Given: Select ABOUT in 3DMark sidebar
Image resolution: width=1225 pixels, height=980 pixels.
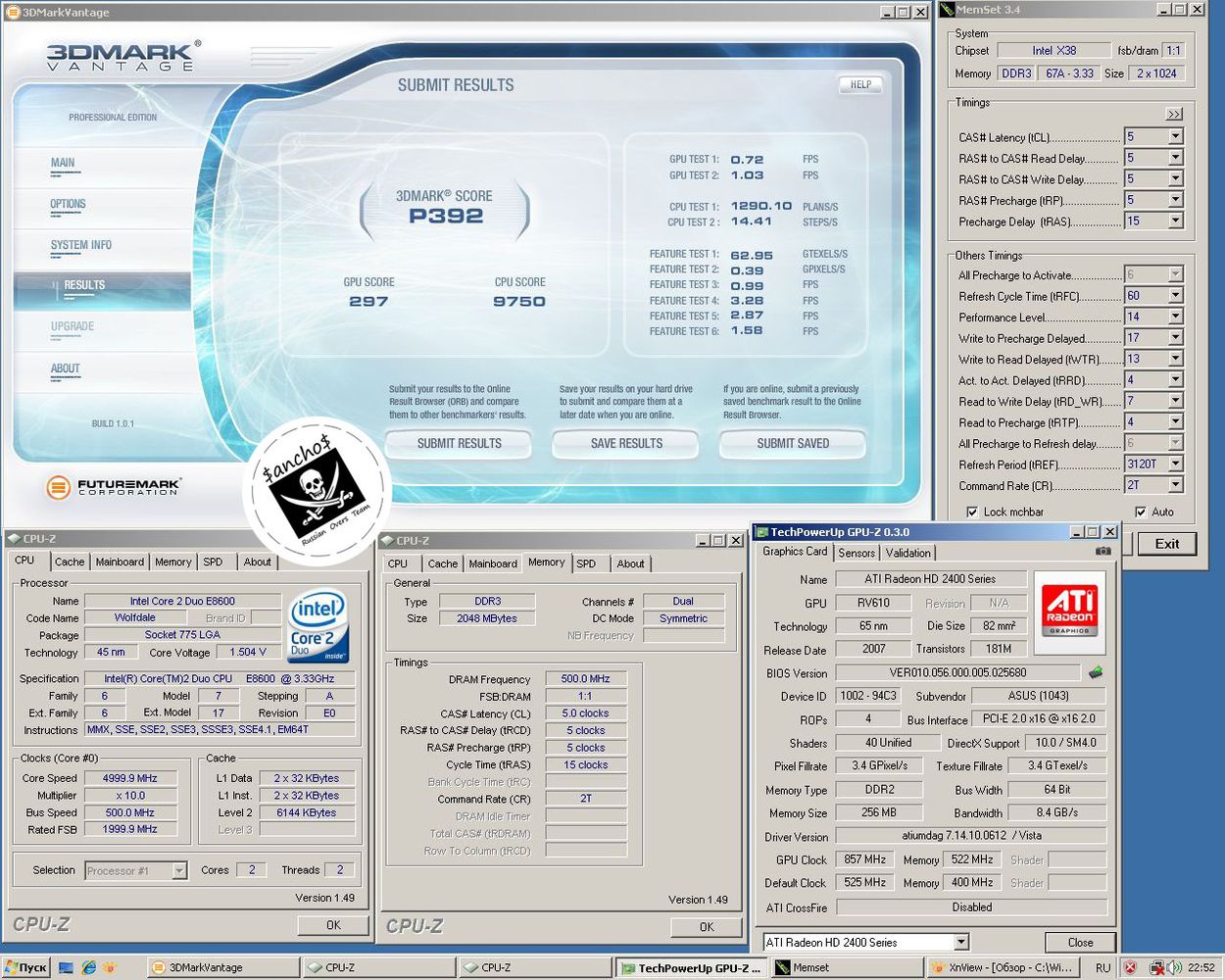Looking at the screenshot, I should tap(66, 368).
